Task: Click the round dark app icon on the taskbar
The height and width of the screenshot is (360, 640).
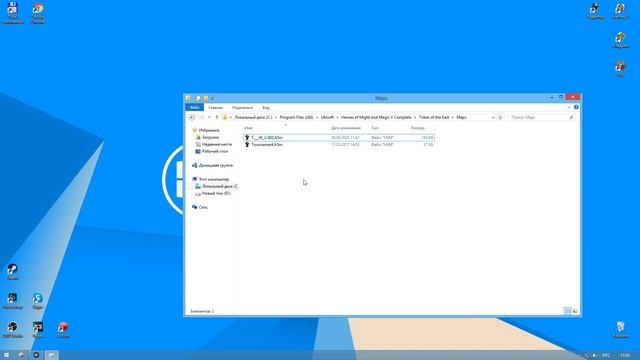Action: click(36, 355)
